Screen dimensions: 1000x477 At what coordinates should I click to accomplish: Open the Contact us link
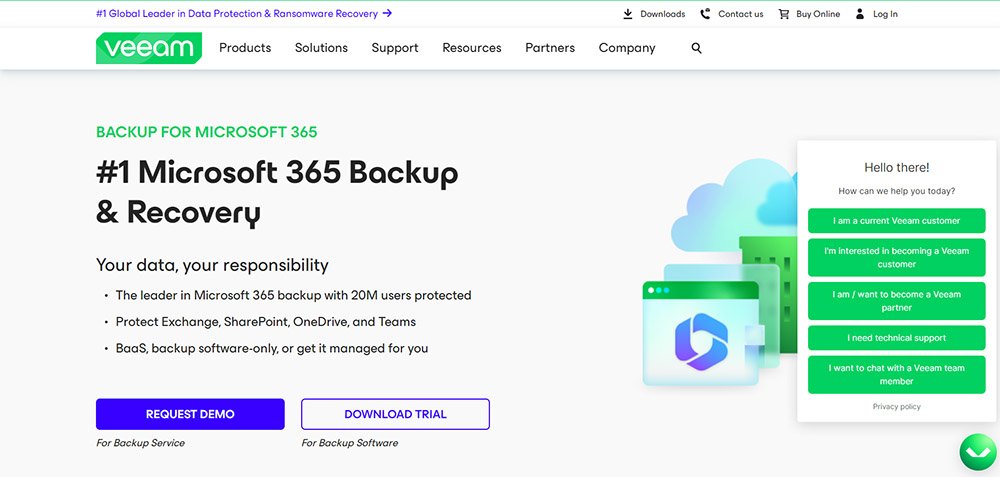[x=740, y=14]
